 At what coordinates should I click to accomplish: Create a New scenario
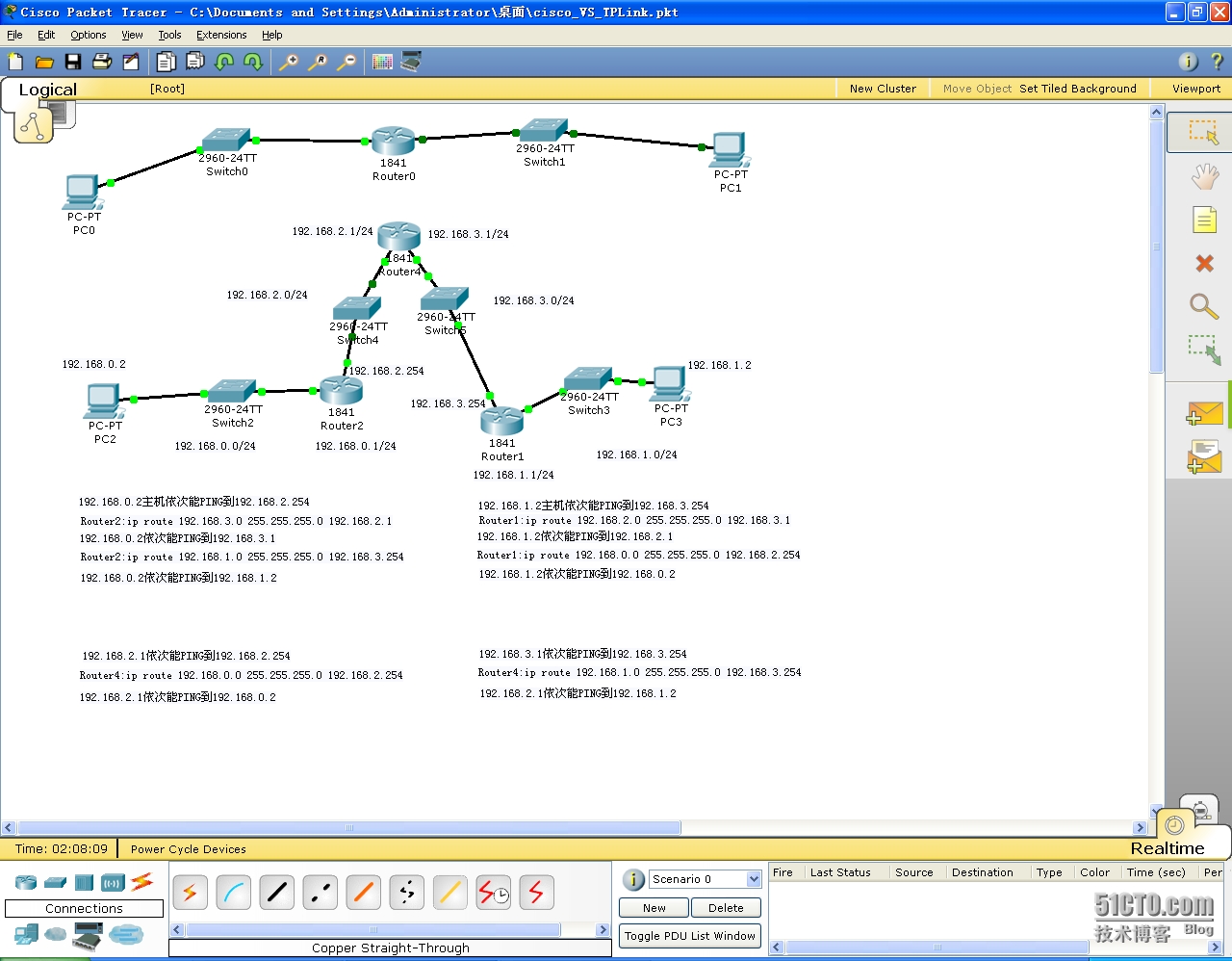654,908
